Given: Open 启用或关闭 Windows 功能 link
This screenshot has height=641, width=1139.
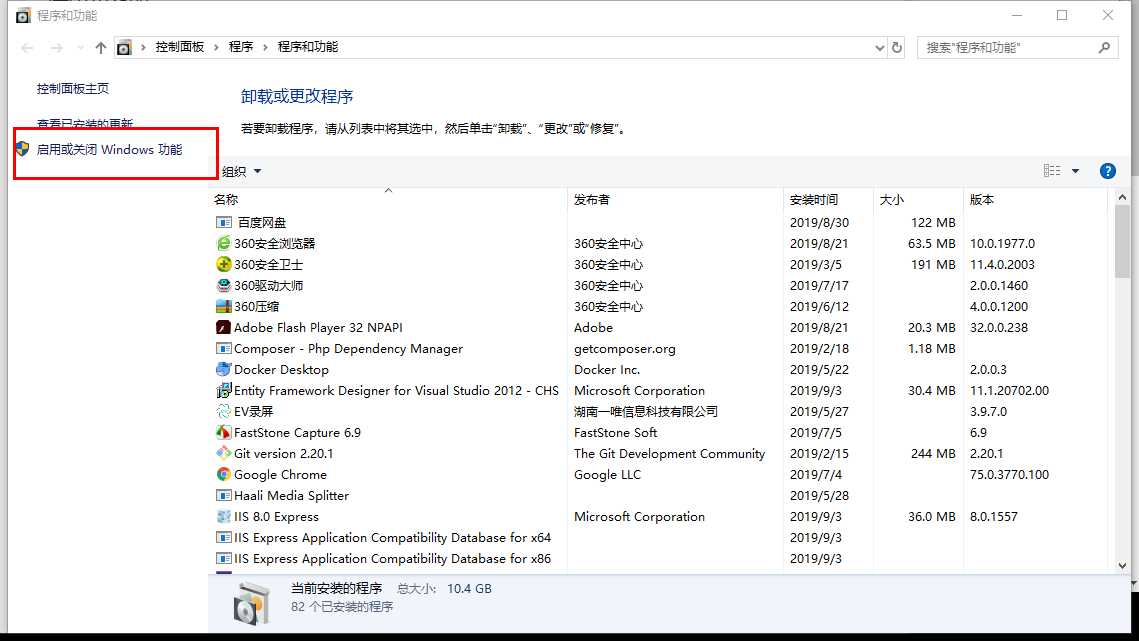Looking at the screenshot, I should [110, 150].
